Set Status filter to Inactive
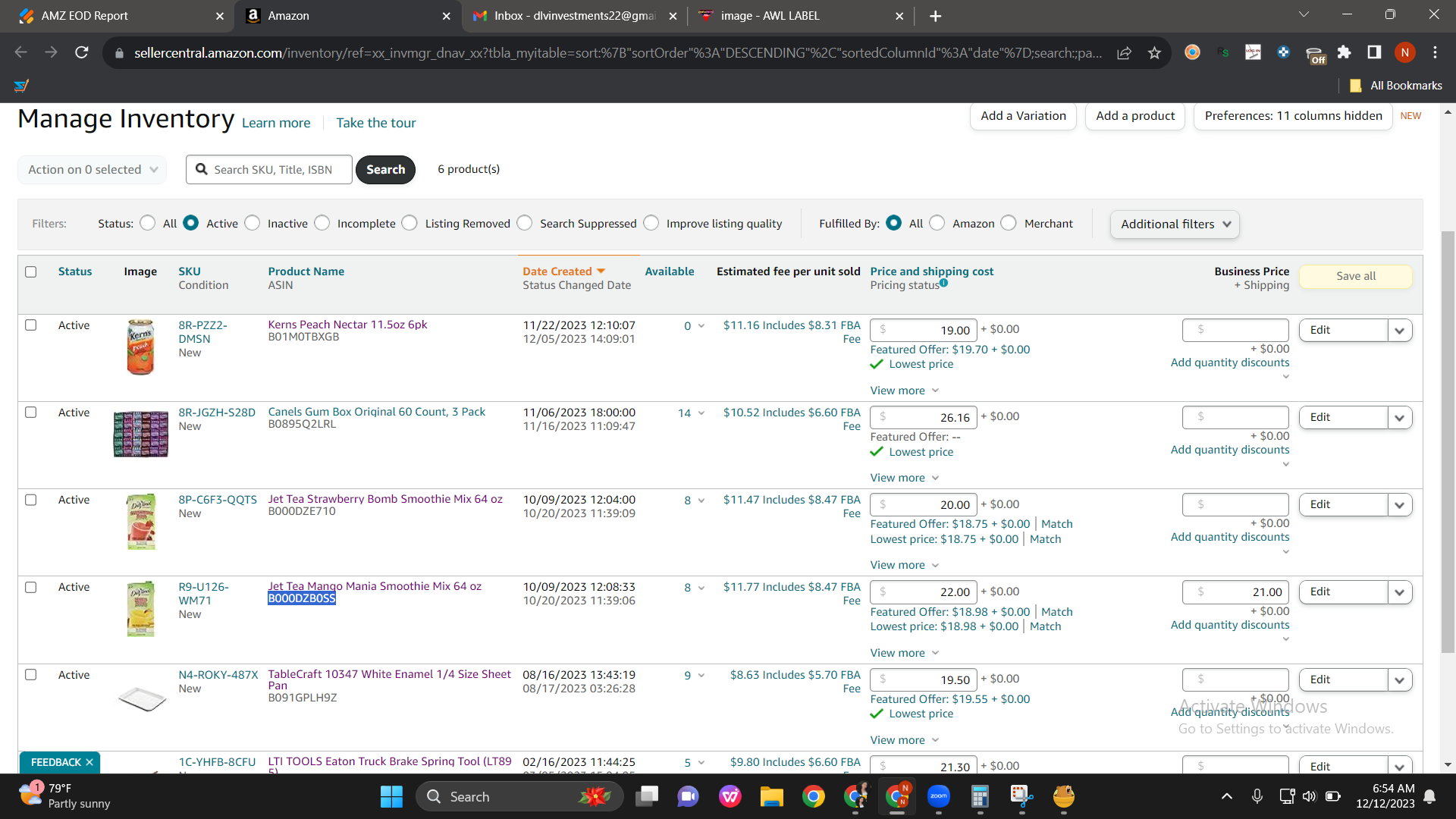The width and height of the screenshot is (1456, 819). click(253, 223)
